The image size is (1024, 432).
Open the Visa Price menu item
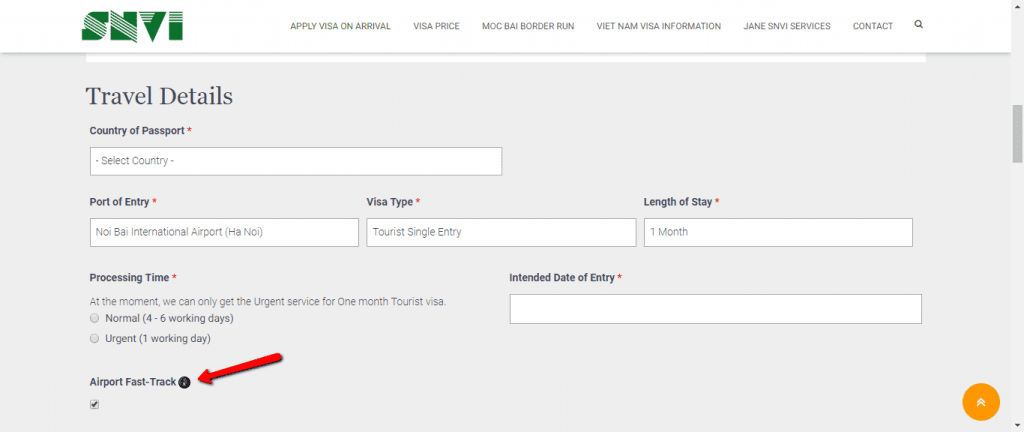436,26
